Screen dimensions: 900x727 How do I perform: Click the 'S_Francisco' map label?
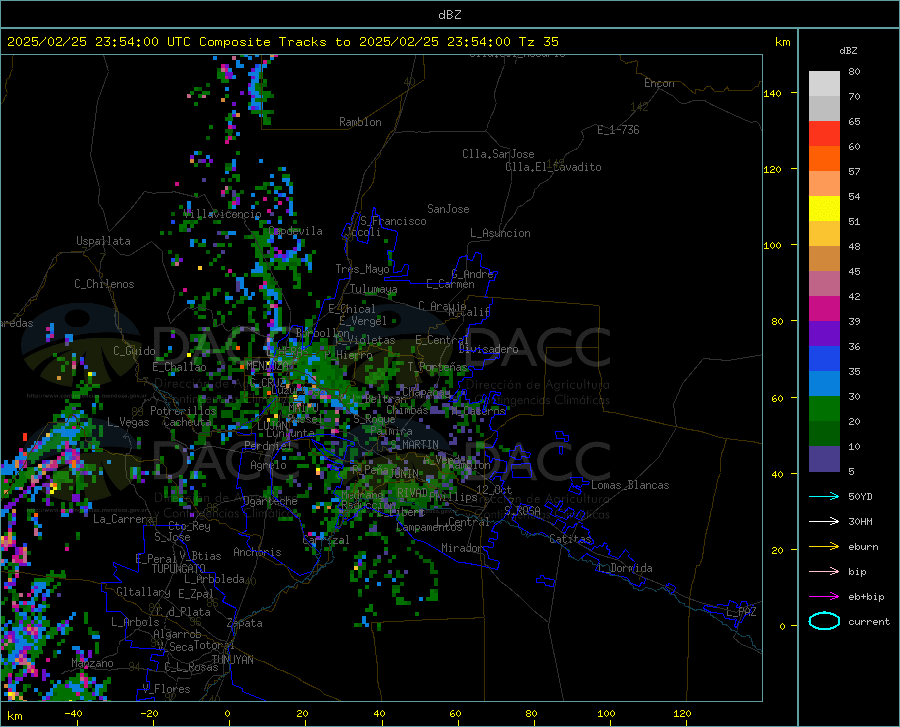pos(393,221)
